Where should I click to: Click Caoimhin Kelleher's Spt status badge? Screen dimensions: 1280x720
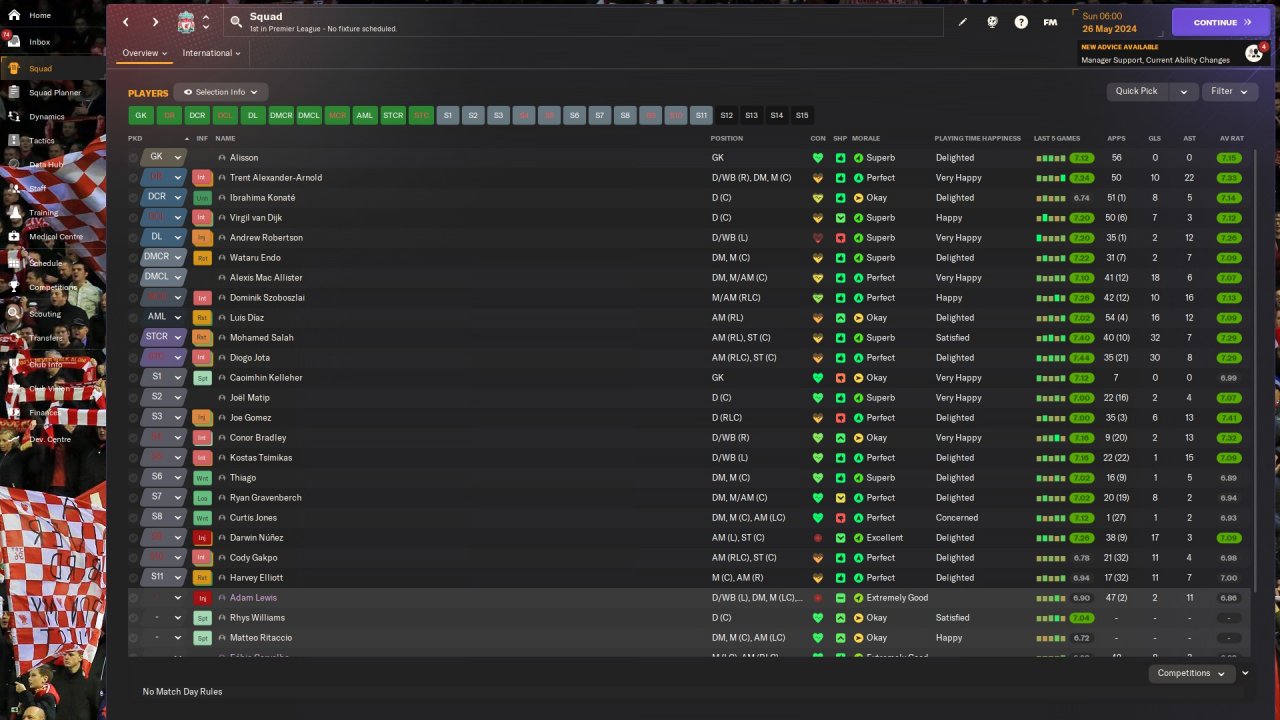point(202,378)
